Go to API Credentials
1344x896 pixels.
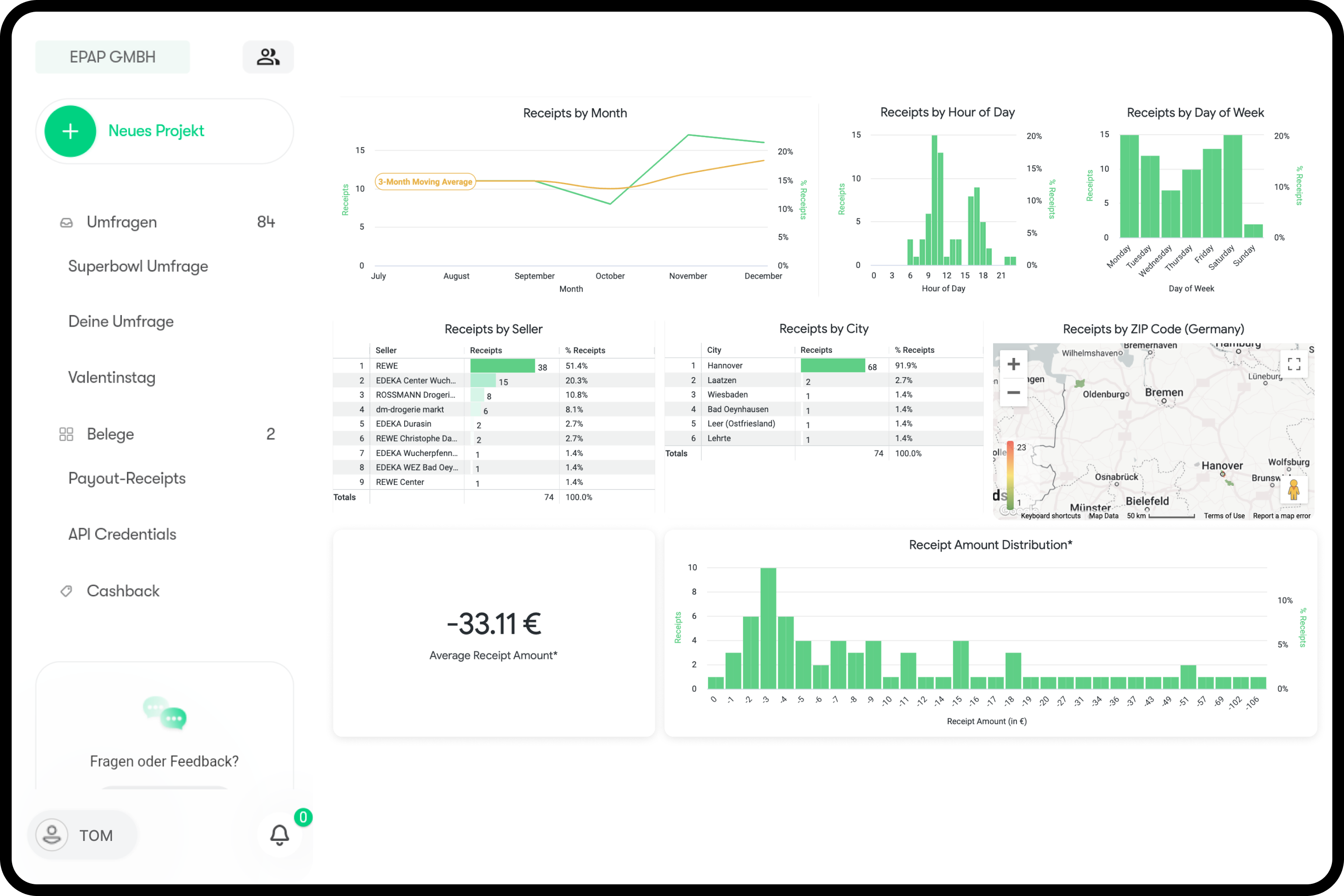[x=122, y=534]
